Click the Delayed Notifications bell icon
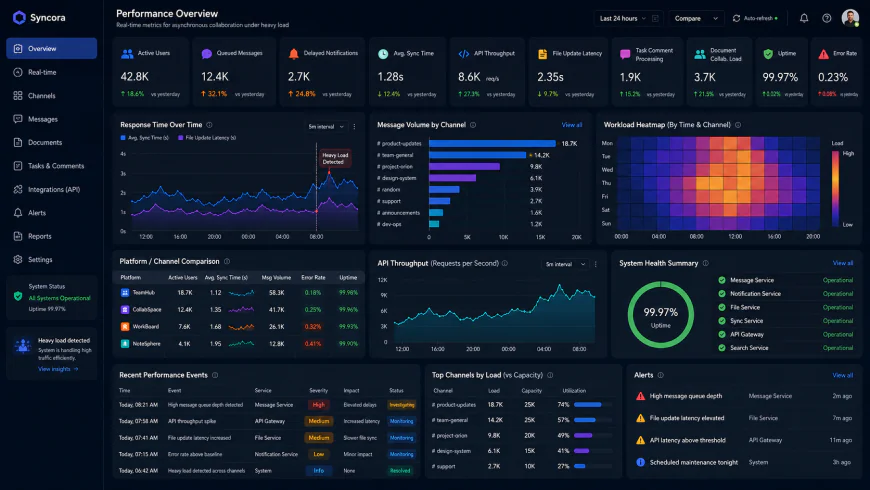The height and width of the screenshot is (490, 870). click(294, 54)
